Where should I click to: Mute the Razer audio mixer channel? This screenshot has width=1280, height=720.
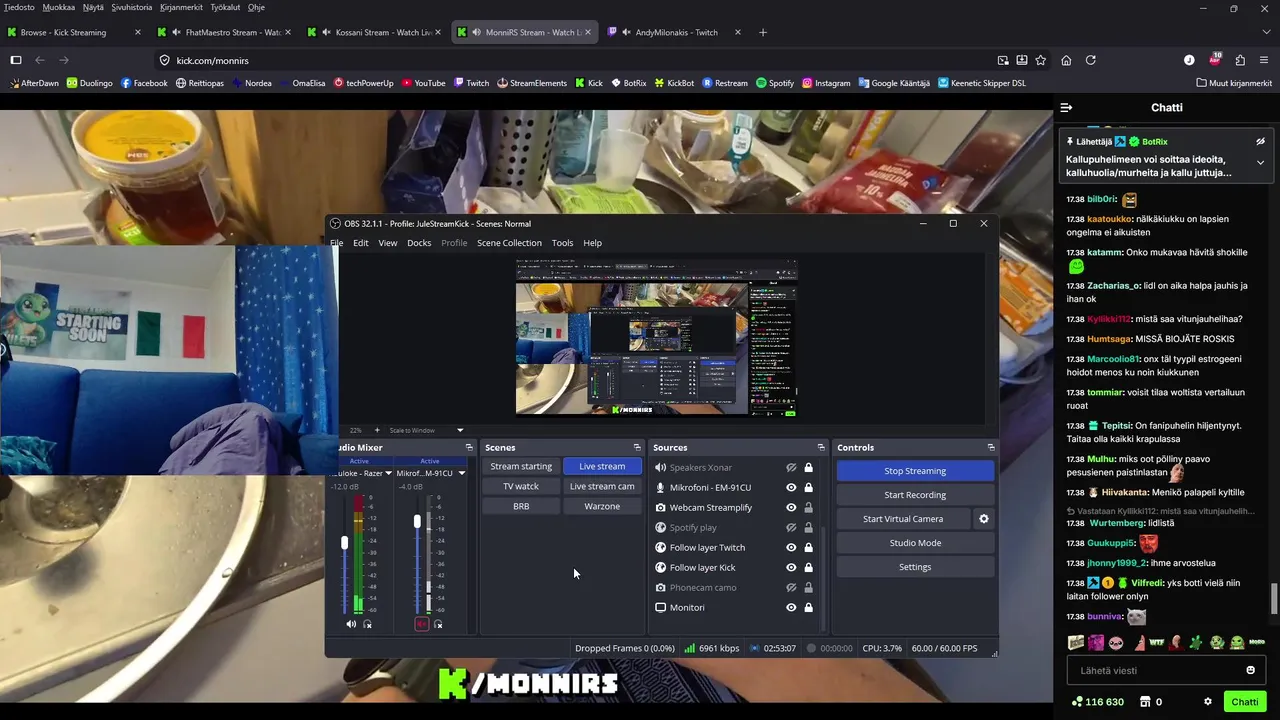351,624
